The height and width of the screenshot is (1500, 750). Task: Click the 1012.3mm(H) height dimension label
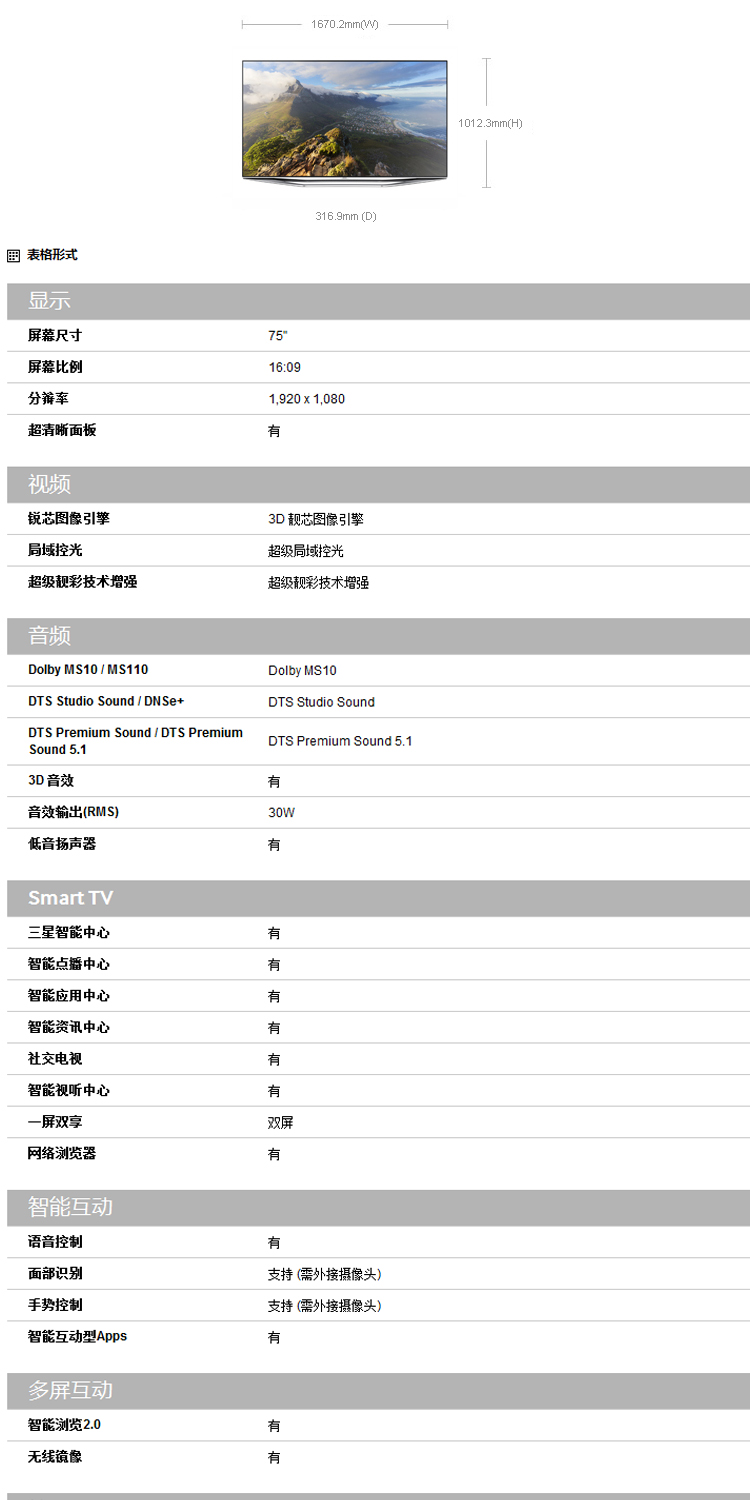tap(490, 124)
